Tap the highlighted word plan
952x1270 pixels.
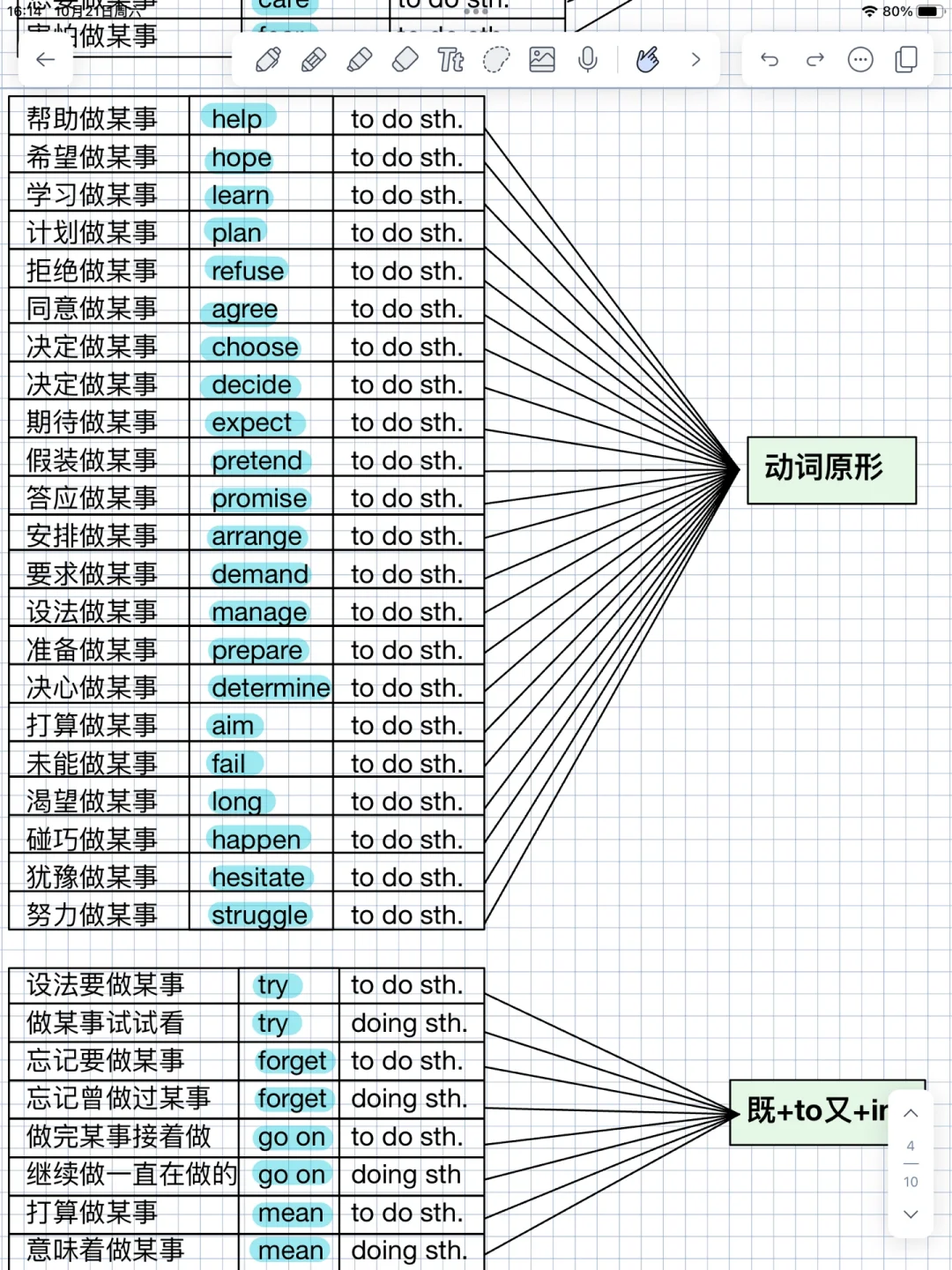point(236,233)
